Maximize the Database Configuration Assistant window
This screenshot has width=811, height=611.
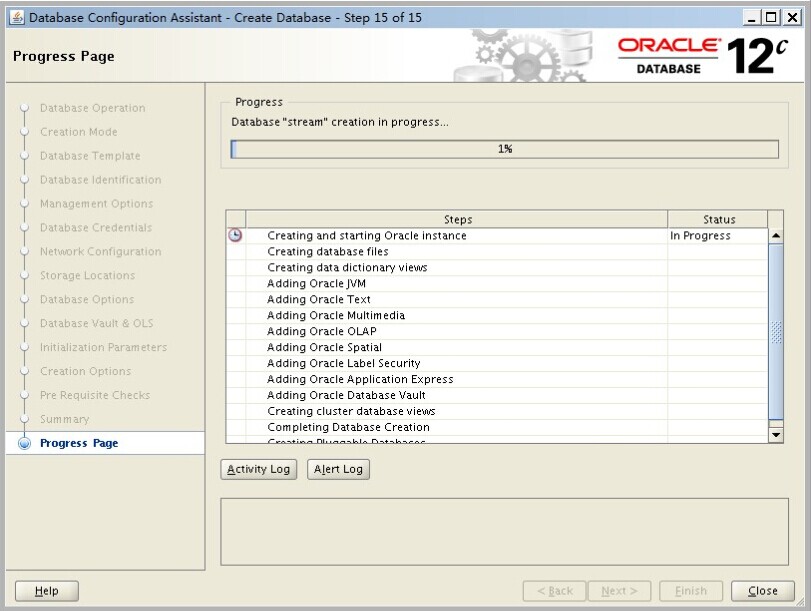[770, 17]
